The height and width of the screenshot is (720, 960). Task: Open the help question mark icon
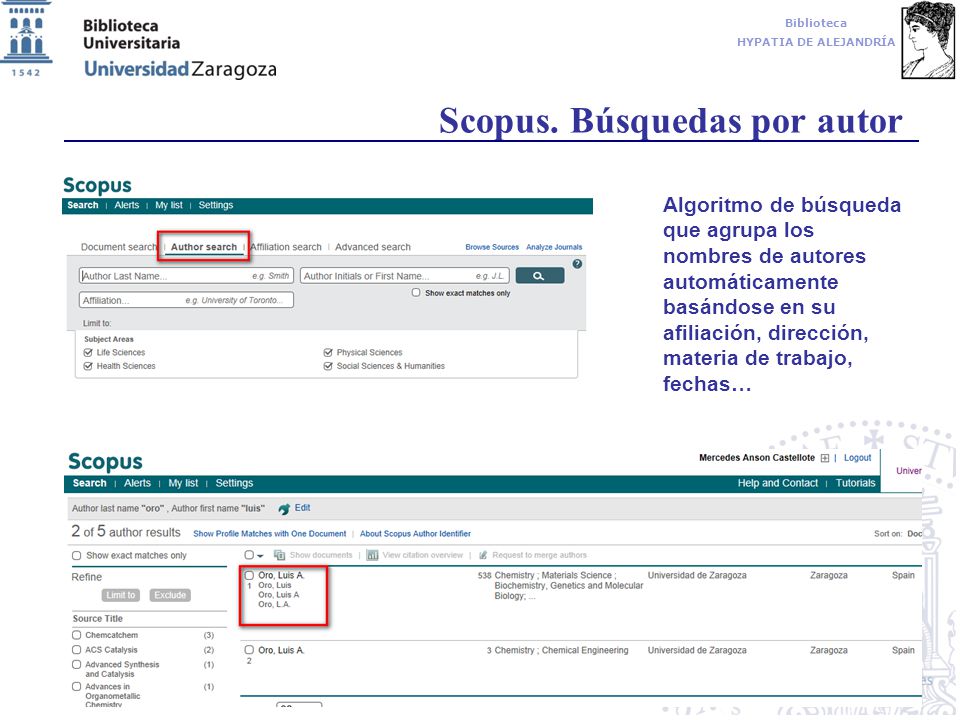(577, 264)
